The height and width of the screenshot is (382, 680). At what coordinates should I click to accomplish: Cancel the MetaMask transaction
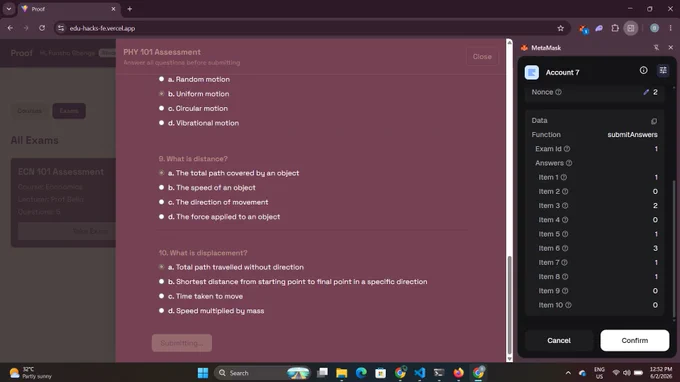click(559, 340)
